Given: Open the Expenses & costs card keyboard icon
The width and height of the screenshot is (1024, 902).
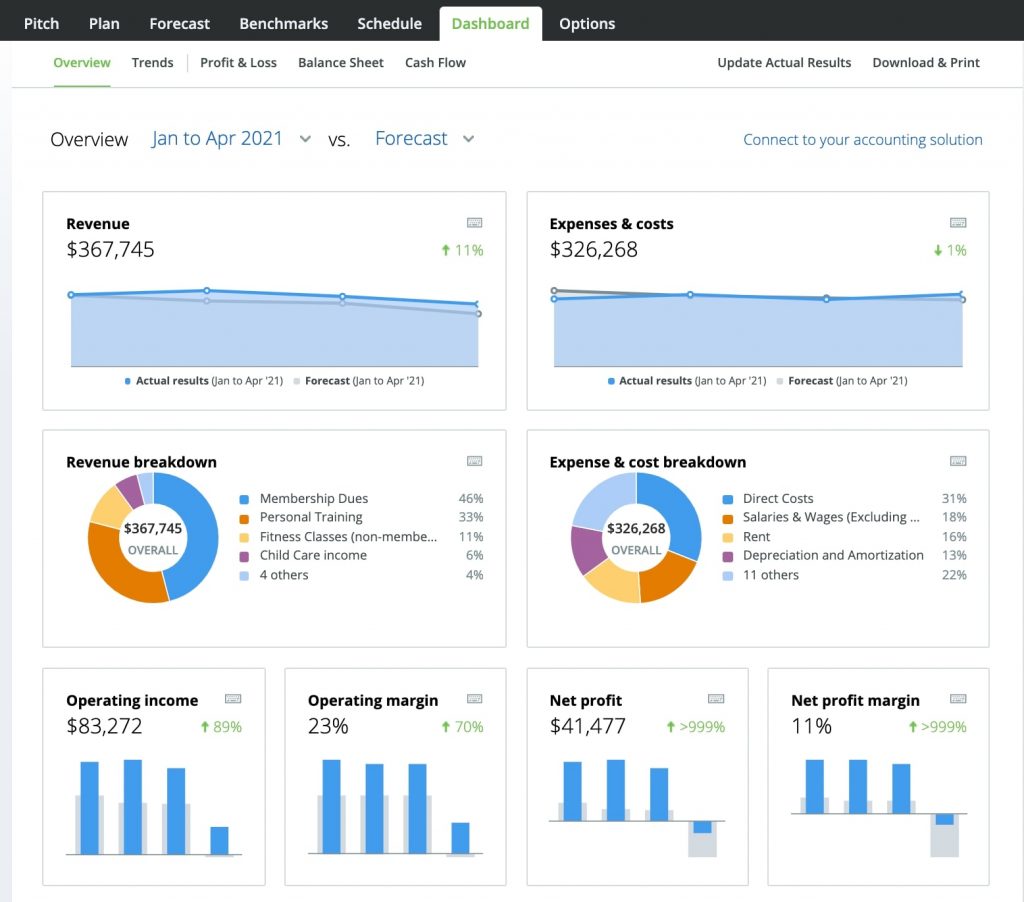Looking at the screenshot, I should tap(958, 223).
